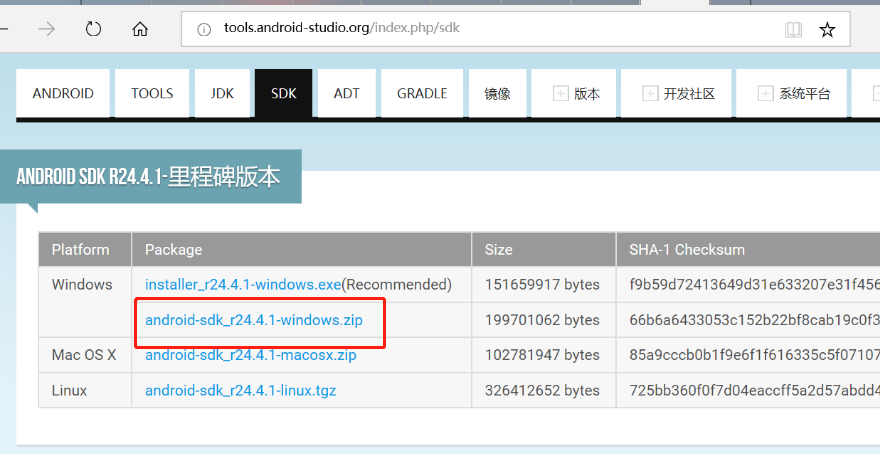Click the Size column header
The width and height of the screenshot is (880, 454).
tap(544, 249)
